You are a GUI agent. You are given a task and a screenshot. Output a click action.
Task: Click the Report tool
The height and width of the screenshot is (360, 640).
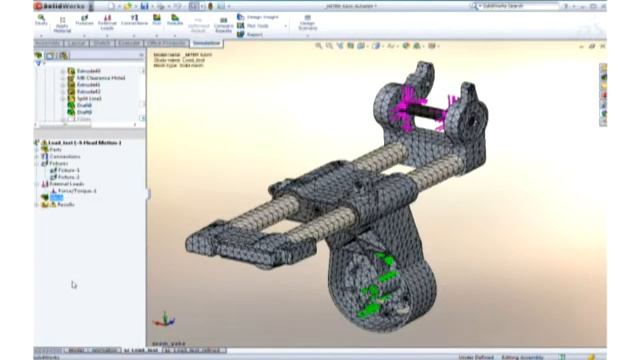[x=250, y=35]
